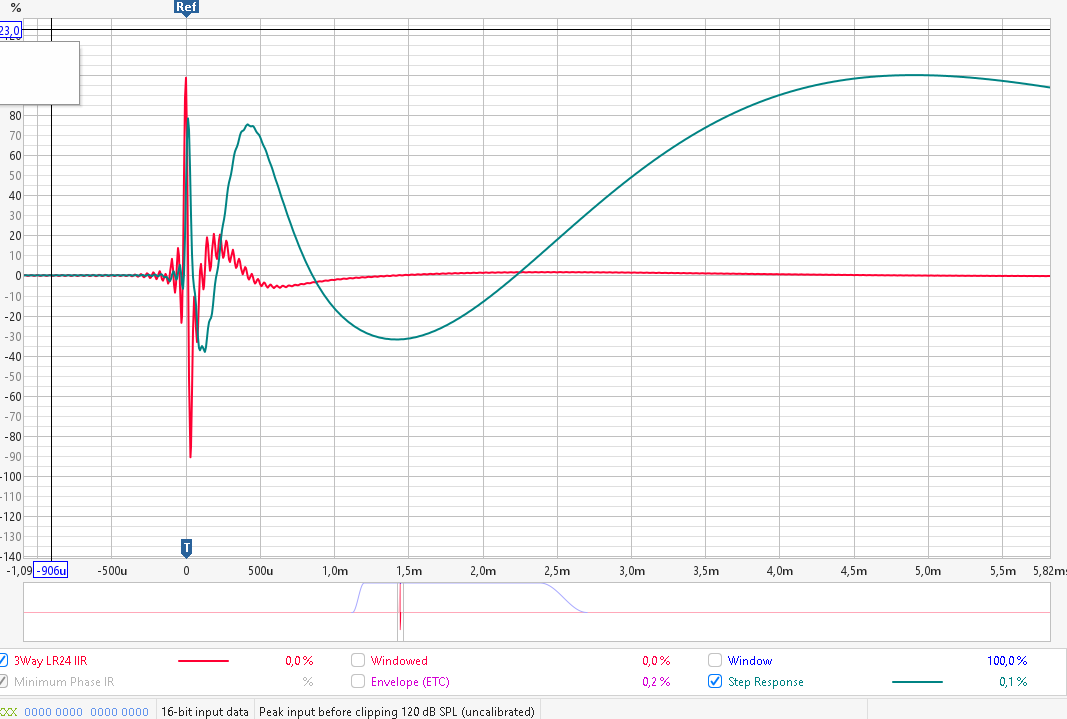Click the % units label at top-left
Viewport: 1067px width, 719px height.
pos(15,8)
